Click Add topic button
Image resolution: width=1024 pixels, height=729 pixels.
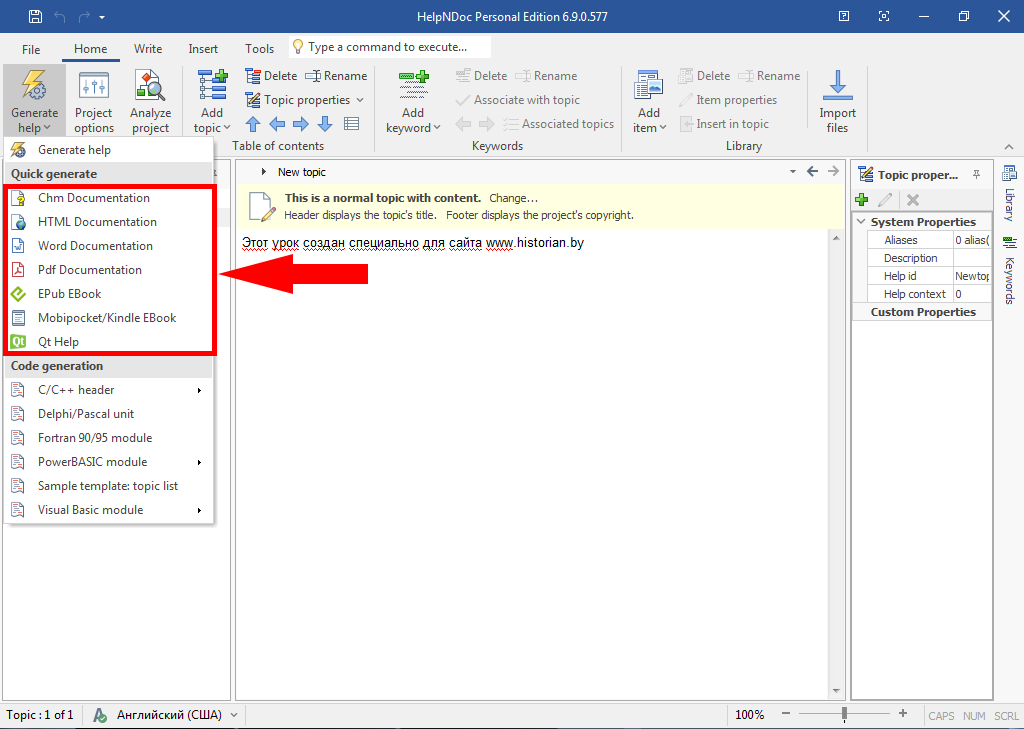212,101
